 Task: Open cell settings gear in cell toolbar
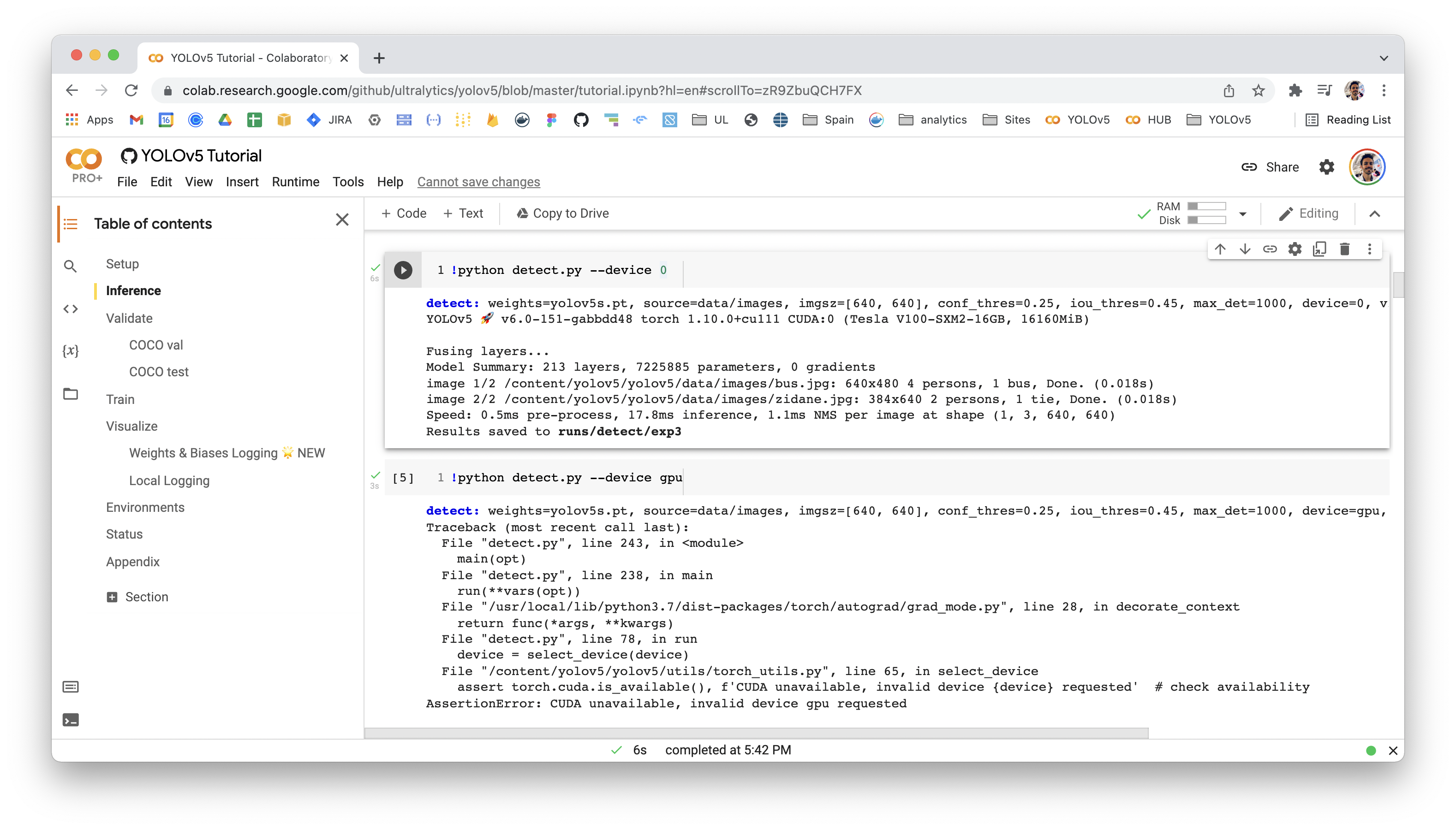pos(1295,249)
